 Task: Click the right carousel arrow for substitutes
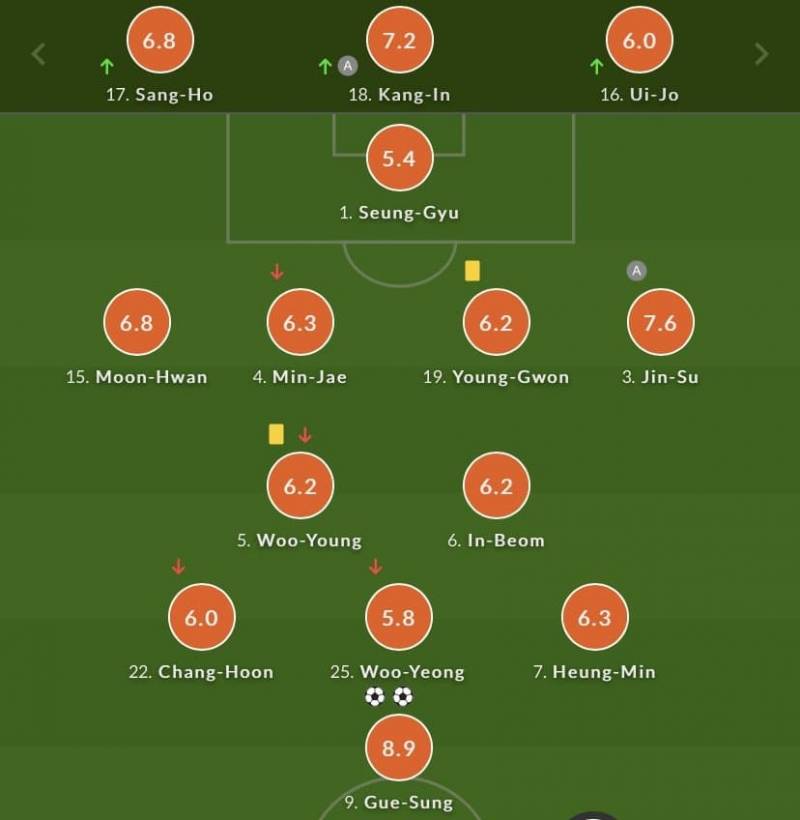tap(761, 54)
